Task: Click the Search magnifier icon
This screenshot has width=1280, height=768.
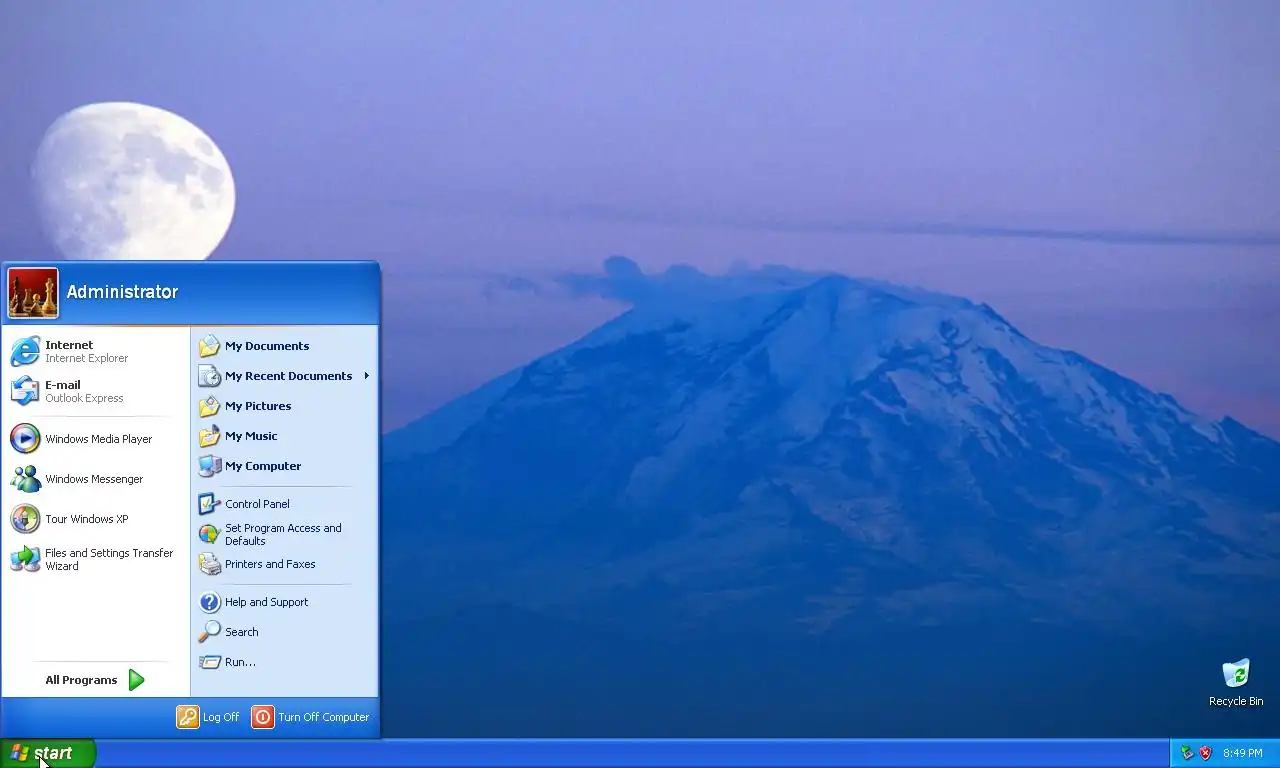Action: [209, 632]
